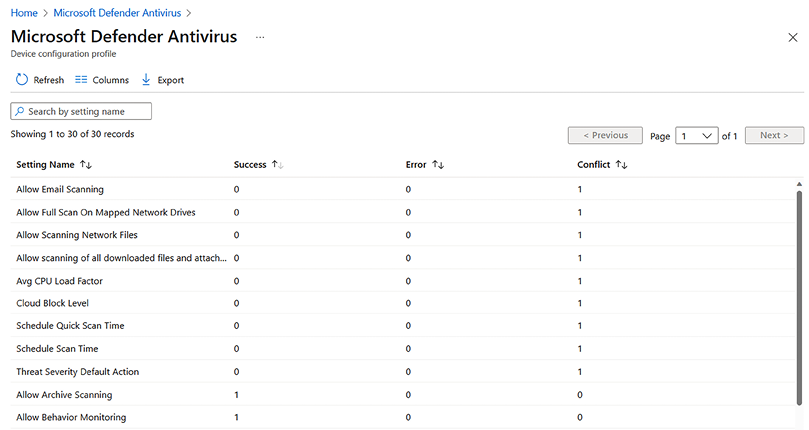This screenshot has width=809, height=430.
Task: Open the Page number dropdown
Action: [x=697, y=136]
